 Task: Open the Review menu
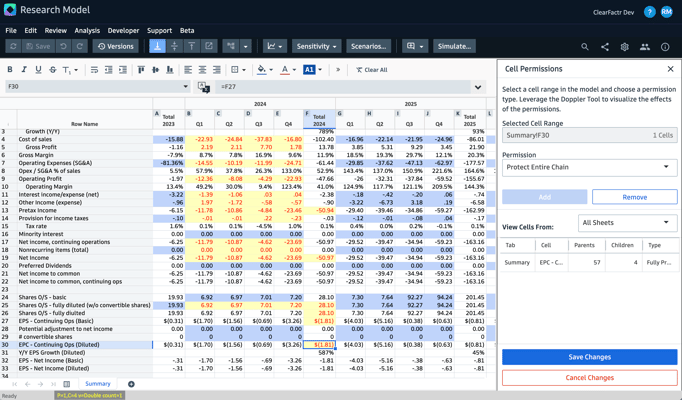click(56, 30)
